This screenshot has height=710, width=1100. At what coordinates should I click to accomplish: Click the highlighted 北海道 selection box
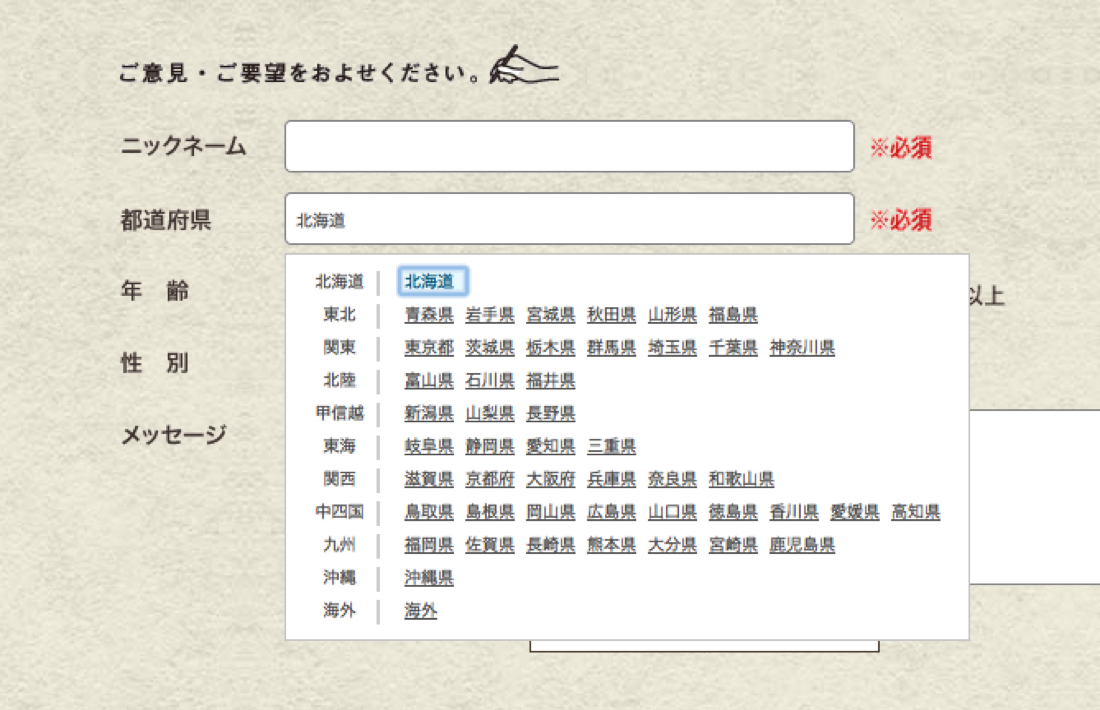click(x=431, y=282)
